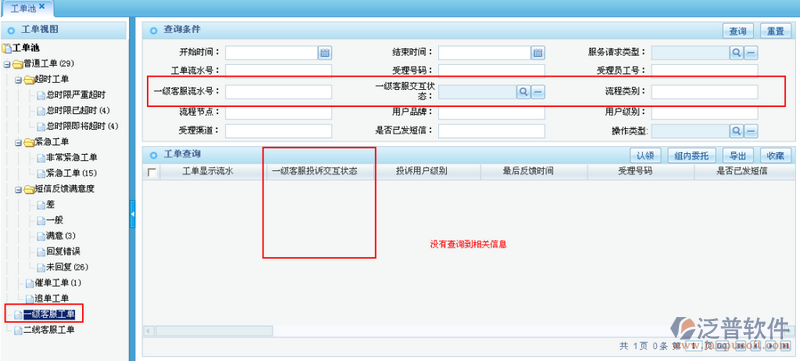Select the 工单池 tab
Screen dimensions: 800x361
point(27,8)
